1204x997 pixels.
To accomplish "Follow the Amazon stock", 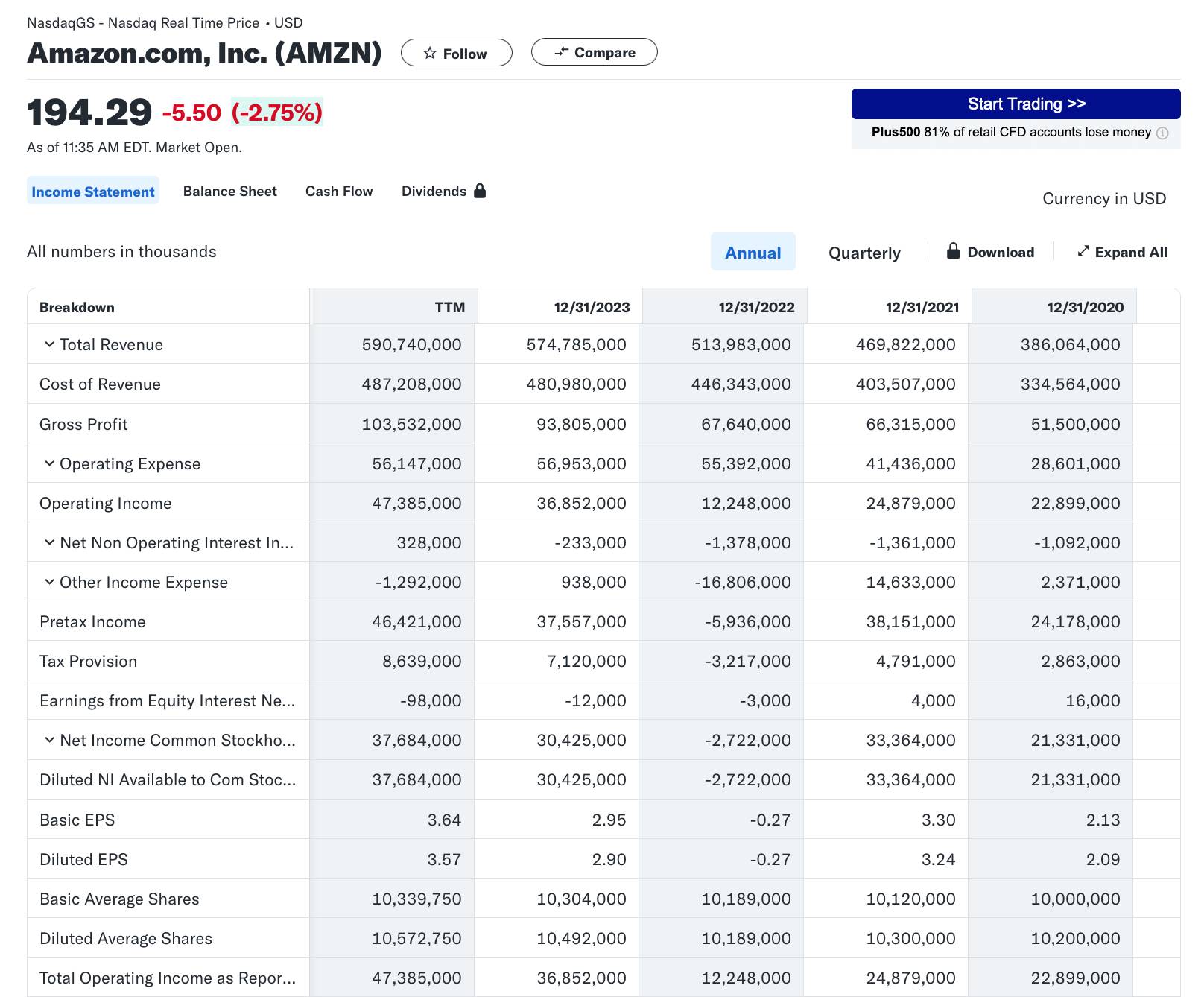I will click(x=457, y=53).
